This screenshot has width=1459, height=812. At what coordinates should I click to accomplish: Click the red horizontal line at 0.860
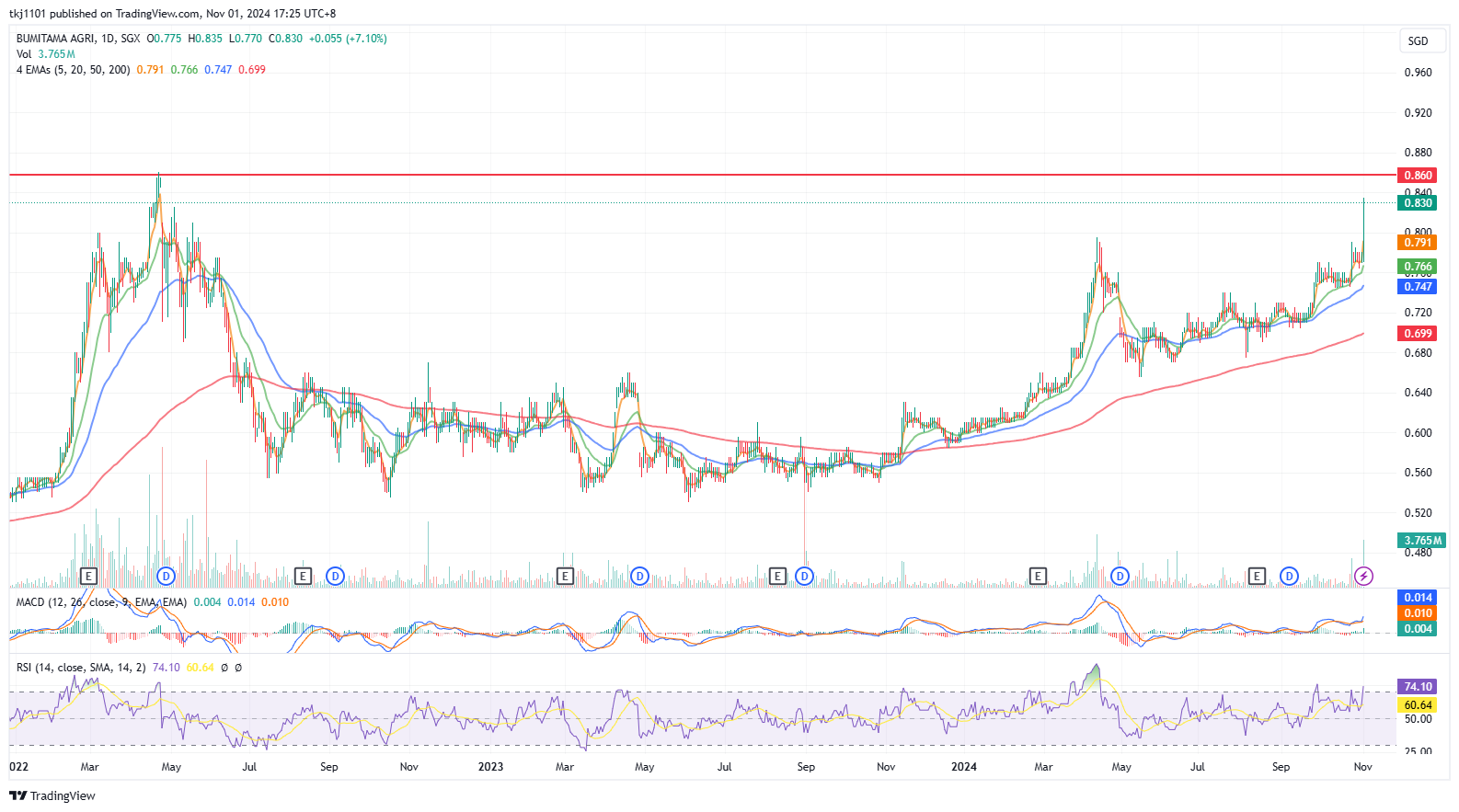[703, 174]
